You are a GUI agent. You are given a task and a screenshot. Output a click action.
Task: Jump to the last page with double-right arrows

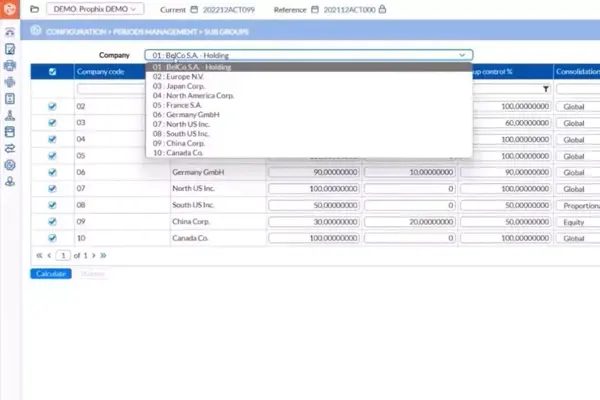coord(103,255)
